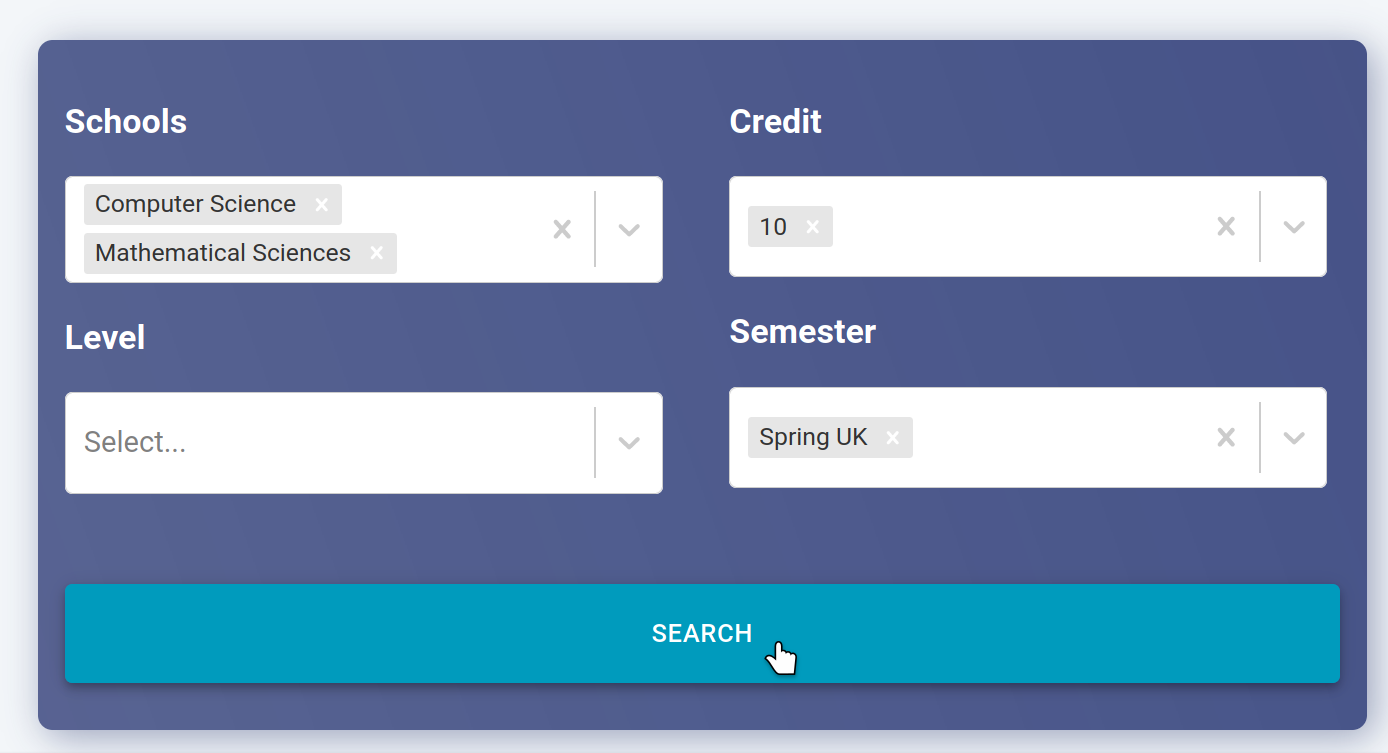Click the Level Select... placeholder field
The image size is (1388, 753).
pos(330,443)
